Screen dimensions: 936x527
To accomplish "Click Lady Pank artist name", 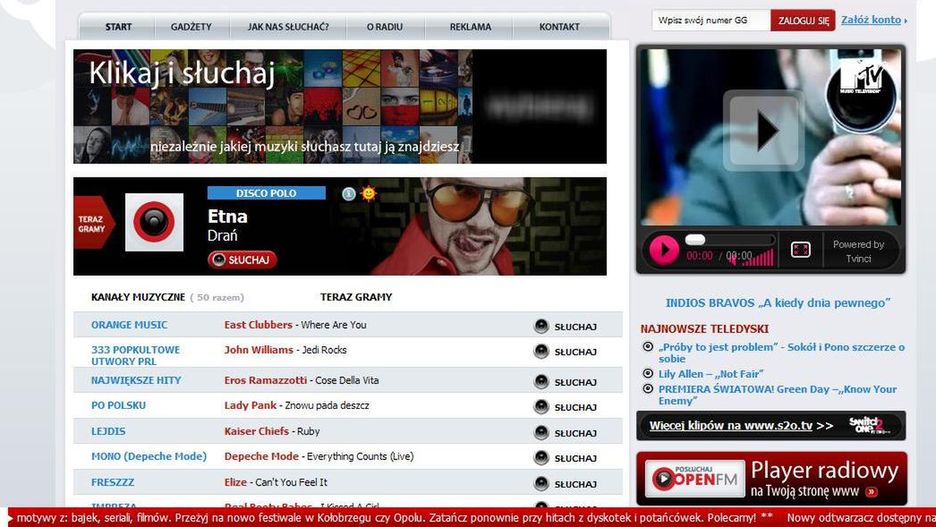I will point(250,405).
